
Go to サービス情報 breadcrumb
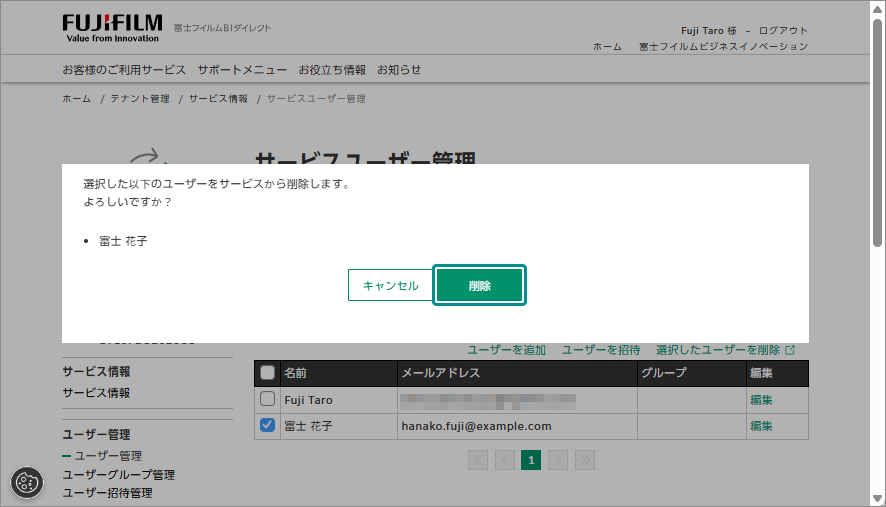218,98
